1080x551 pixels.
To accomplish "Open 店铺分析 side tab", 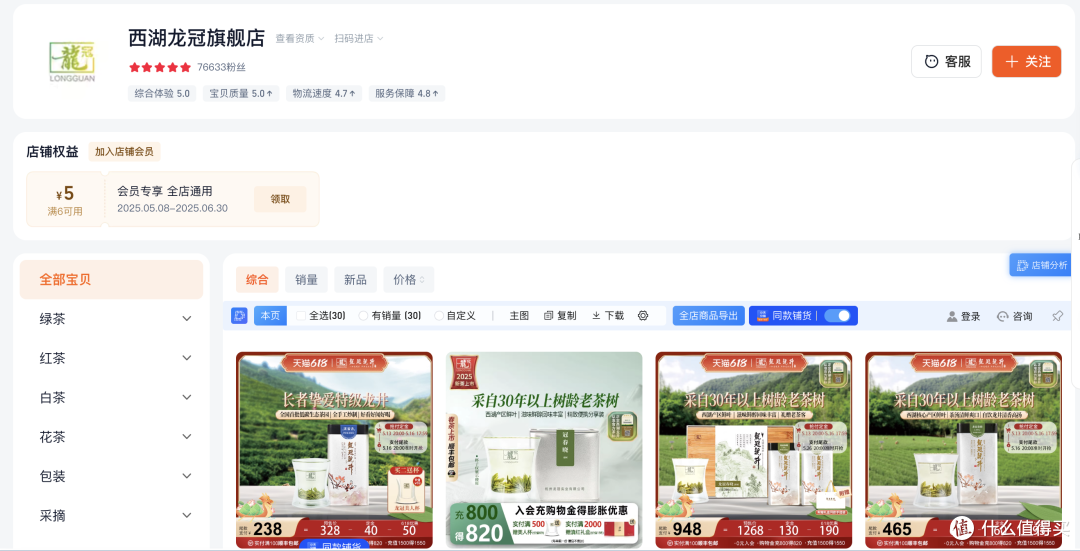I will [x=1041, y=265].
